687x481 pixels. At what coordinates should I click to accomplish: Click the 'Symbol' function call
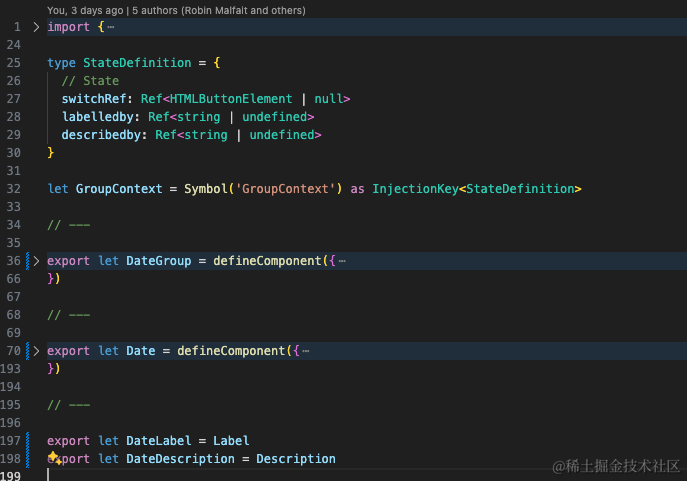(x=206, y=189)
